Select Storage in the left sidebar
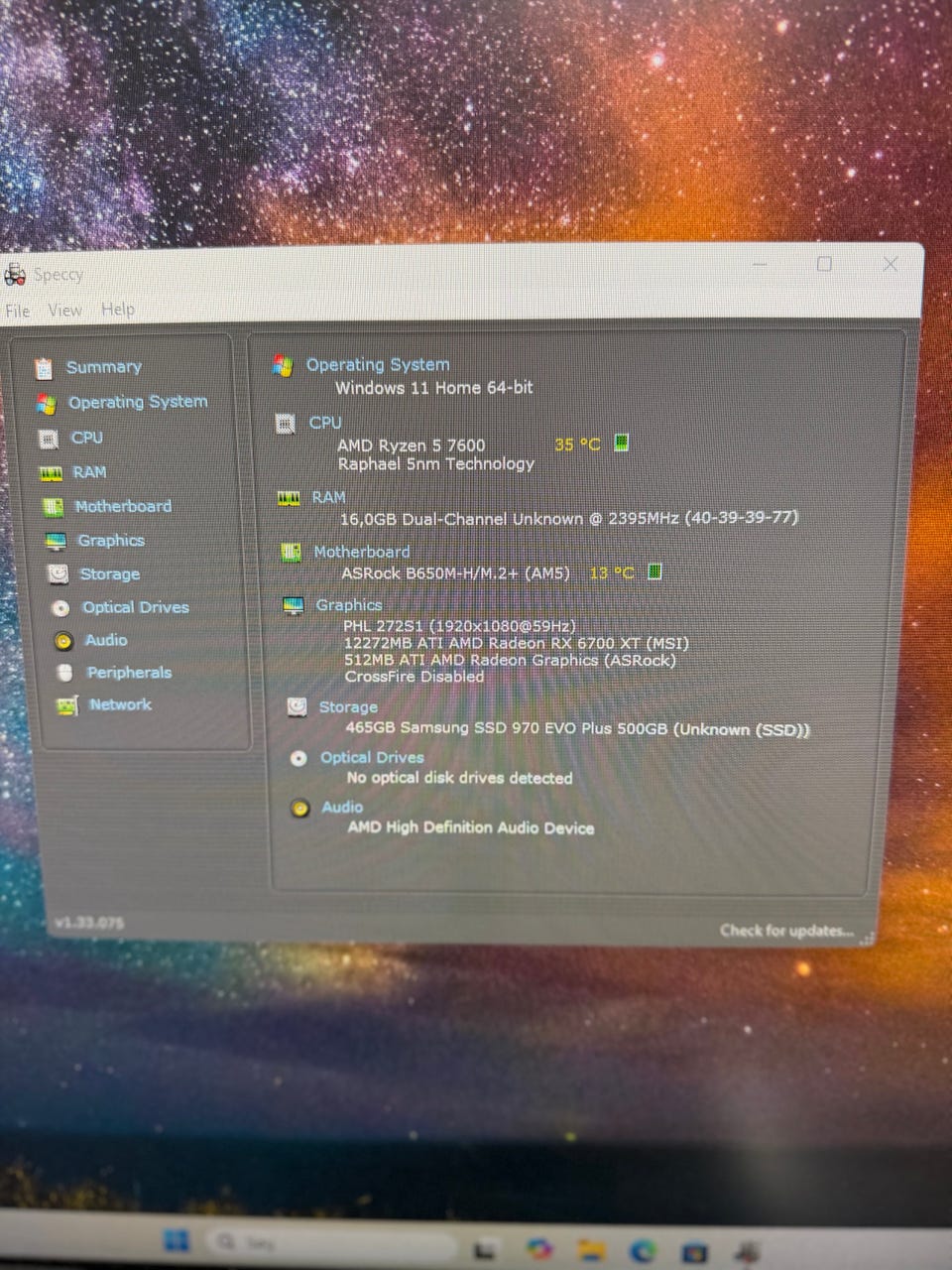 110,574
